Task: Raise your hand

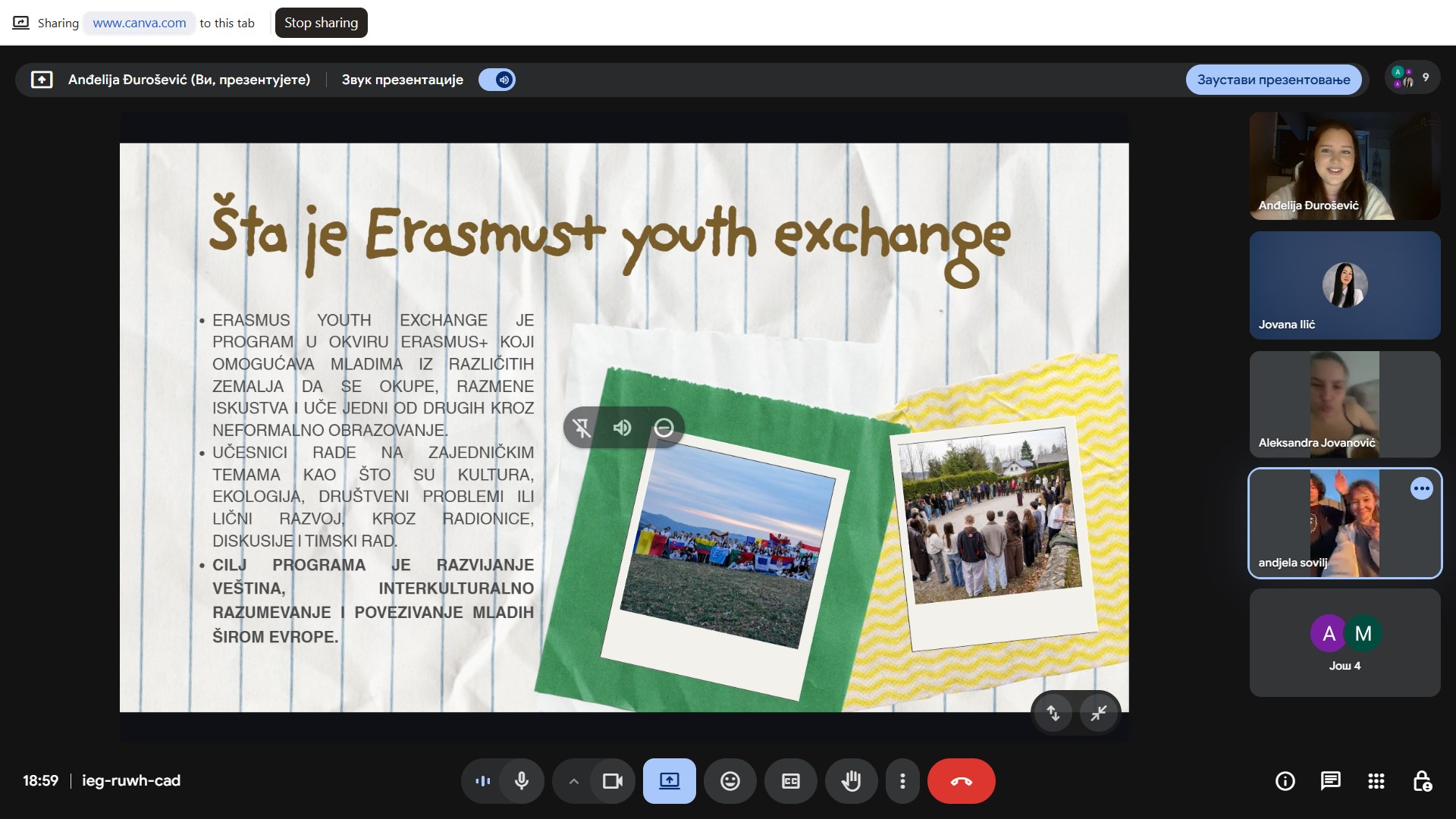Action: coord(852,781)
